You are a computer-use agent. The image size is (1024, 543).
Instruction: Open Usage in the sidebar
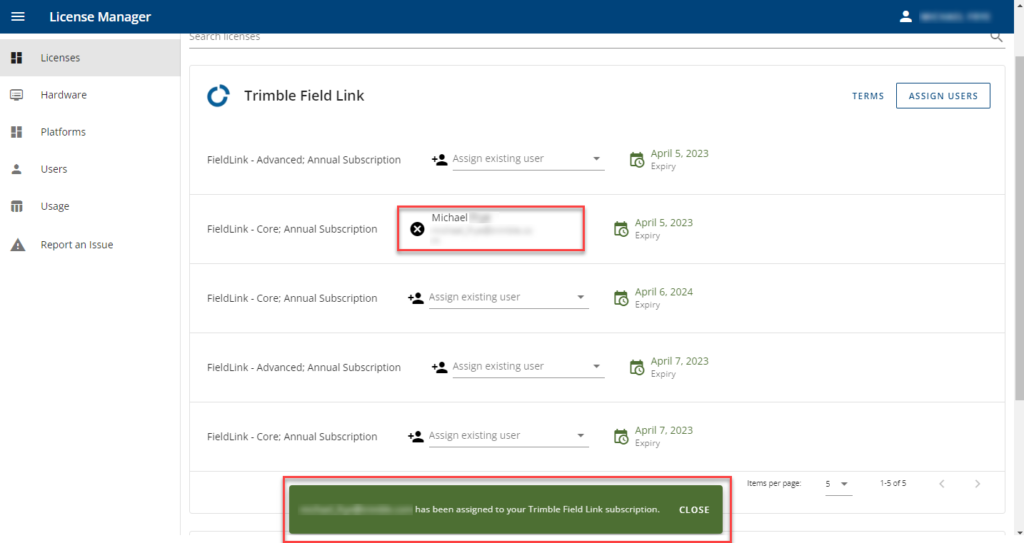click(90, 206)
